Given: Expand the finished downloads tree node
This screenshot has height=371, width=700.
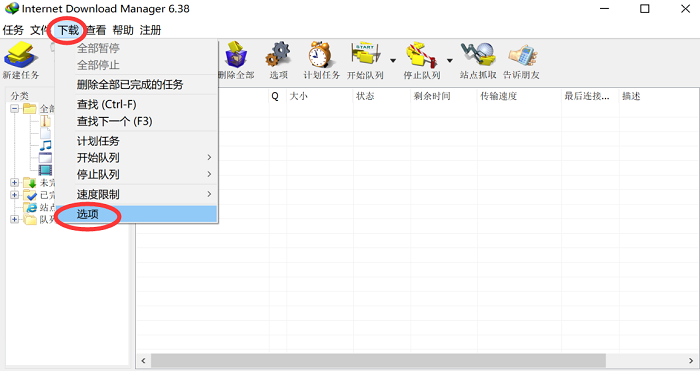Looking at the screenshot, I should point(15,195).
